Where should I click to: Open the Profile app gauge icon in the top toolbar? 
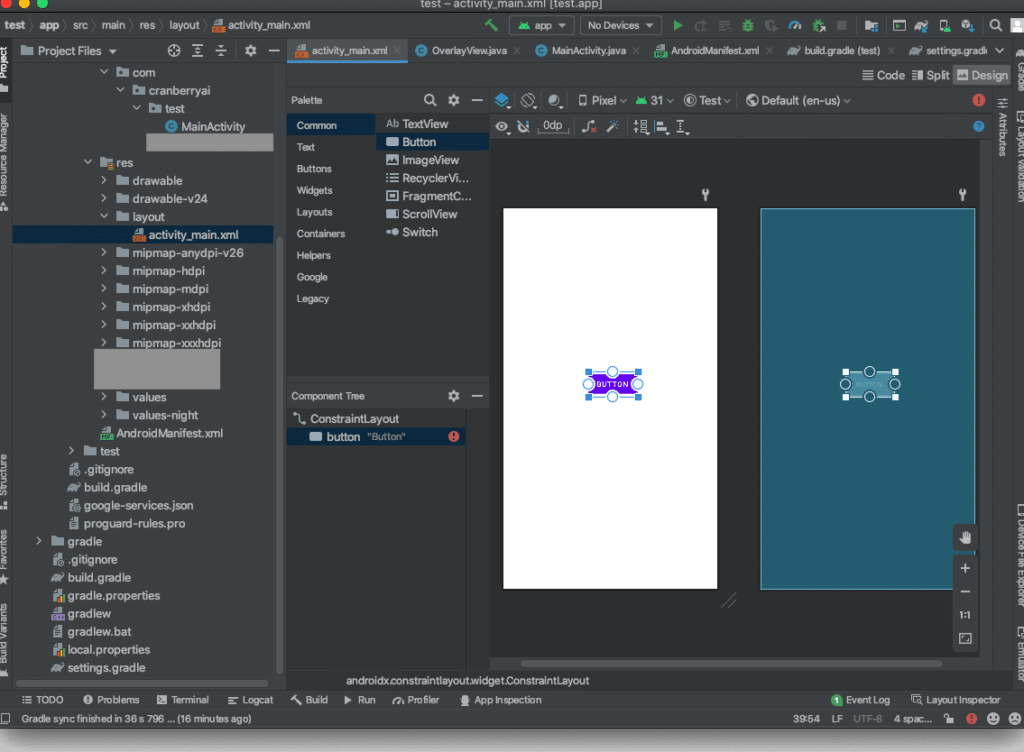coord(795,25)
